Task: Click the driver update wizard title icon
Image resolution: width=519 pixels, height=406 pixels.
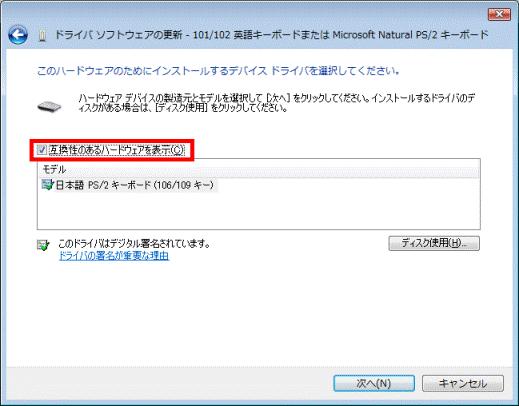Action: pos(42,36)
